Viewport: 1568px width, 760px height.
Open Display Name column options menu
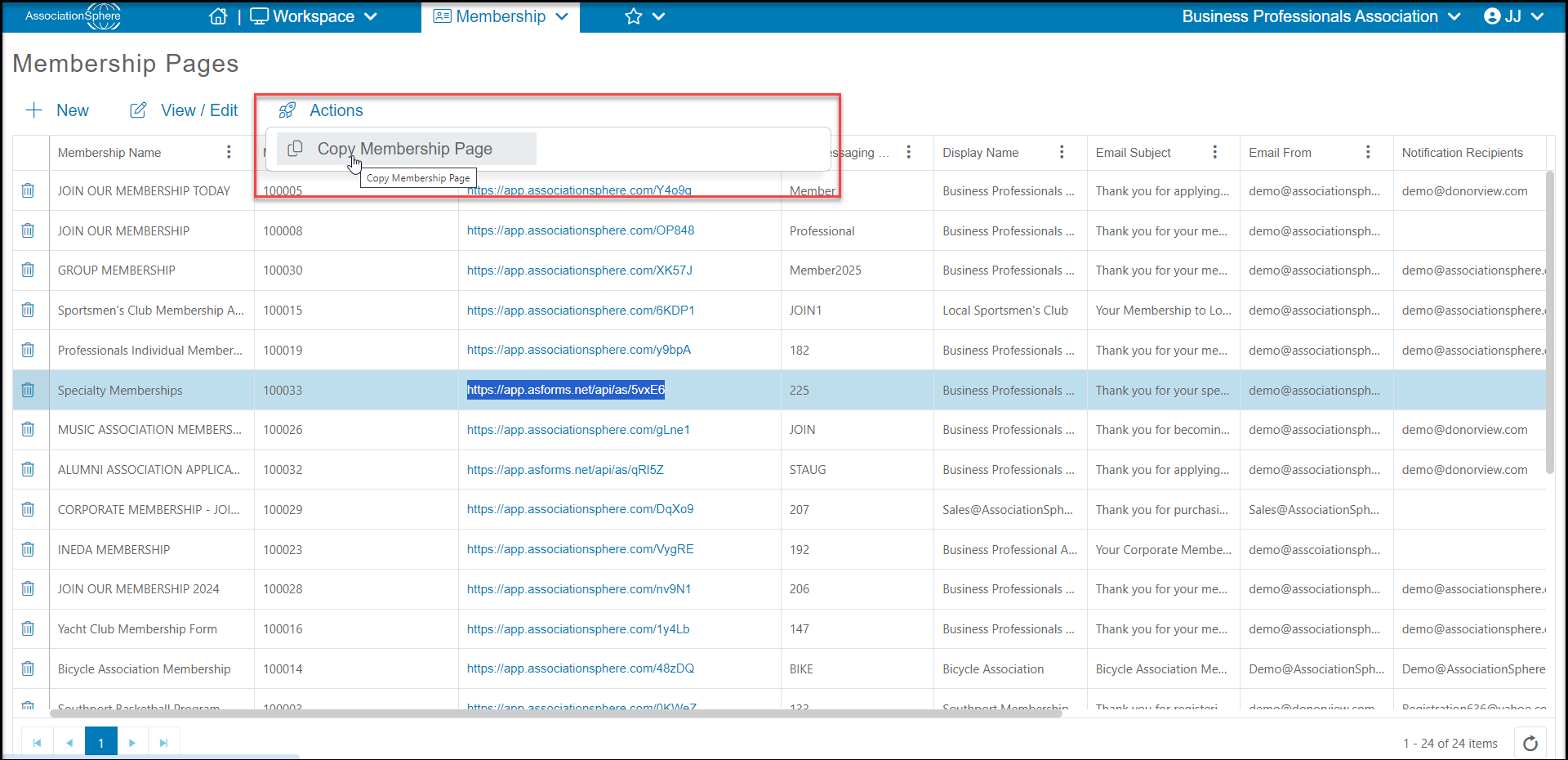pyautogui.click(x=1062, y=152)
